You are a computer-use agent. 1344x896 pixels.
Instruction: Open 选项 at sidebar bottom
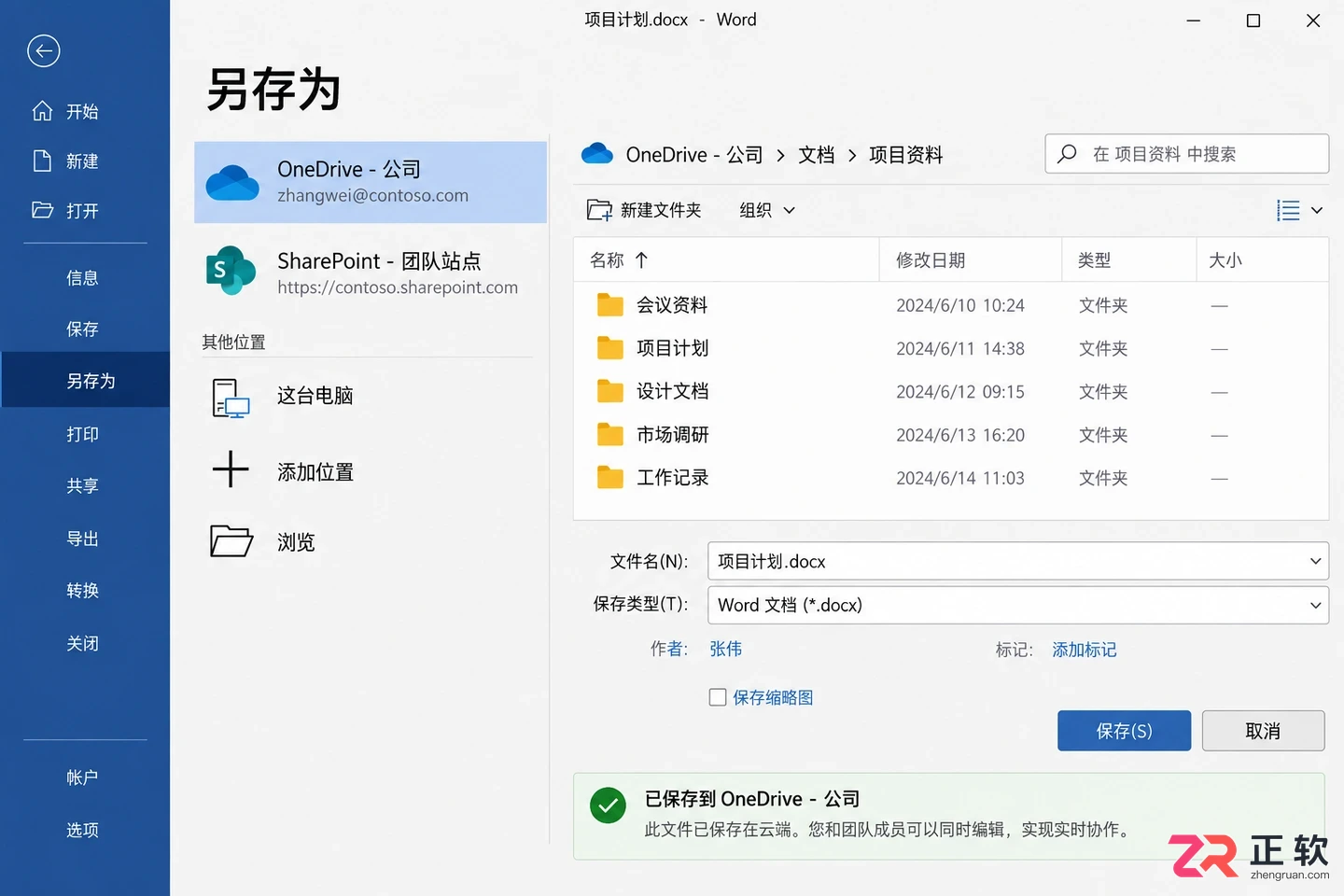pos(82,830)
